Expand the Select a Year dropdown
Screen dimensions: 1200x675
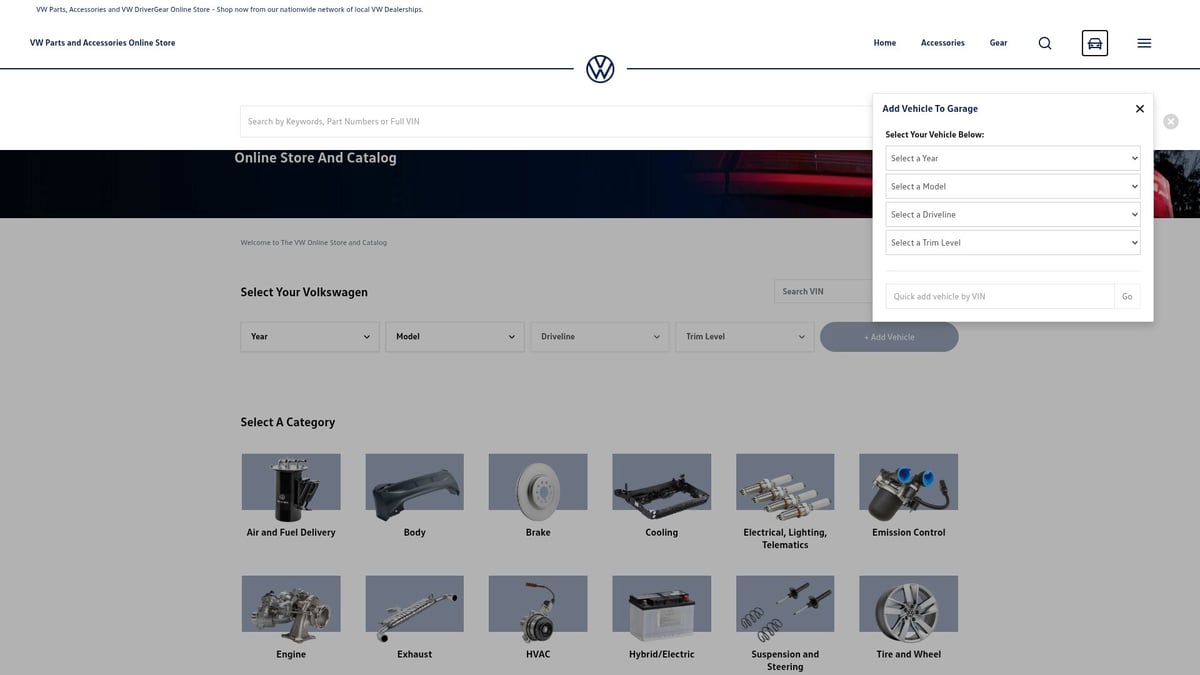click(1012, 158)
